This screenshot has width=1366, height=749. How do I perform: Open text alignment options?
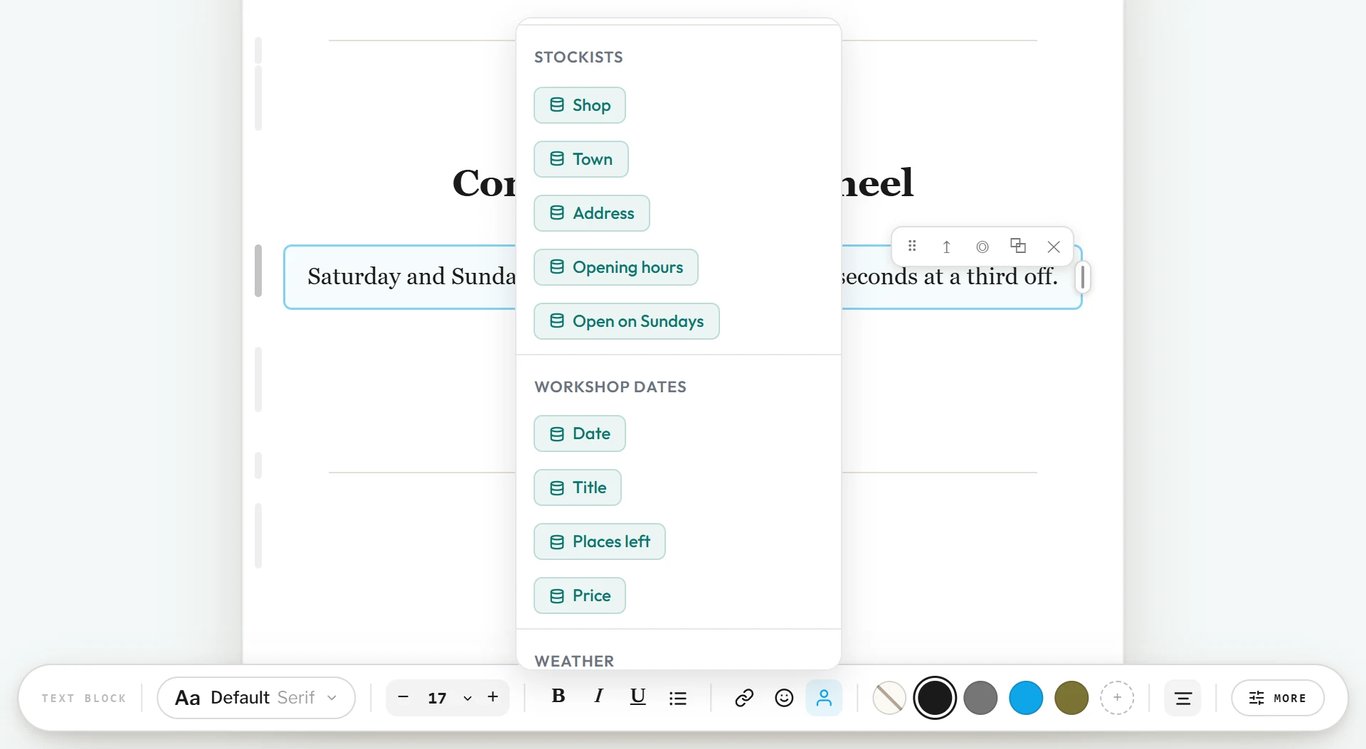[x=1183, y=698]
